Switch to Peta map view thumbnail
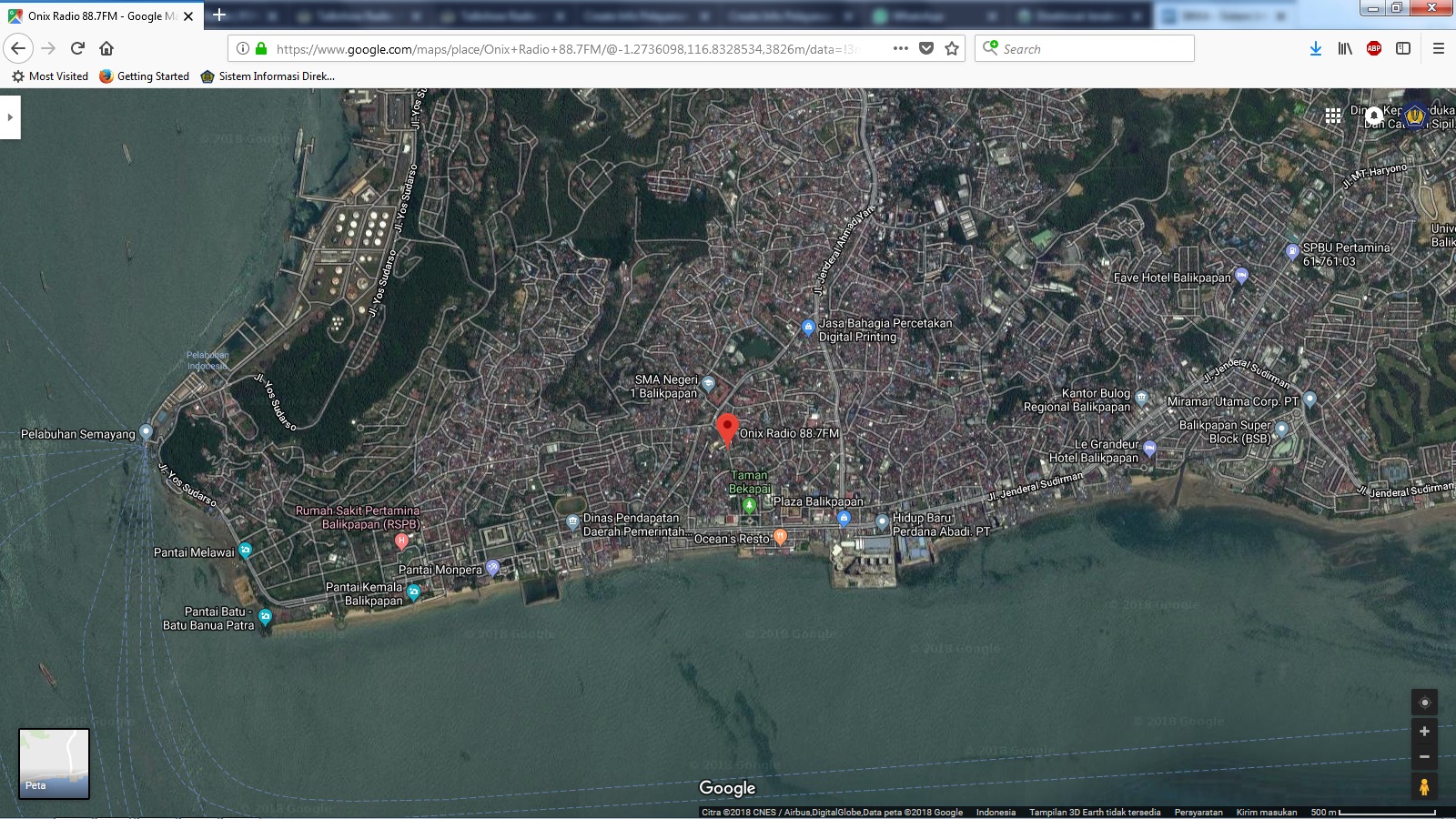This screenshot has width=1456, height=819. tap(55, 763)
